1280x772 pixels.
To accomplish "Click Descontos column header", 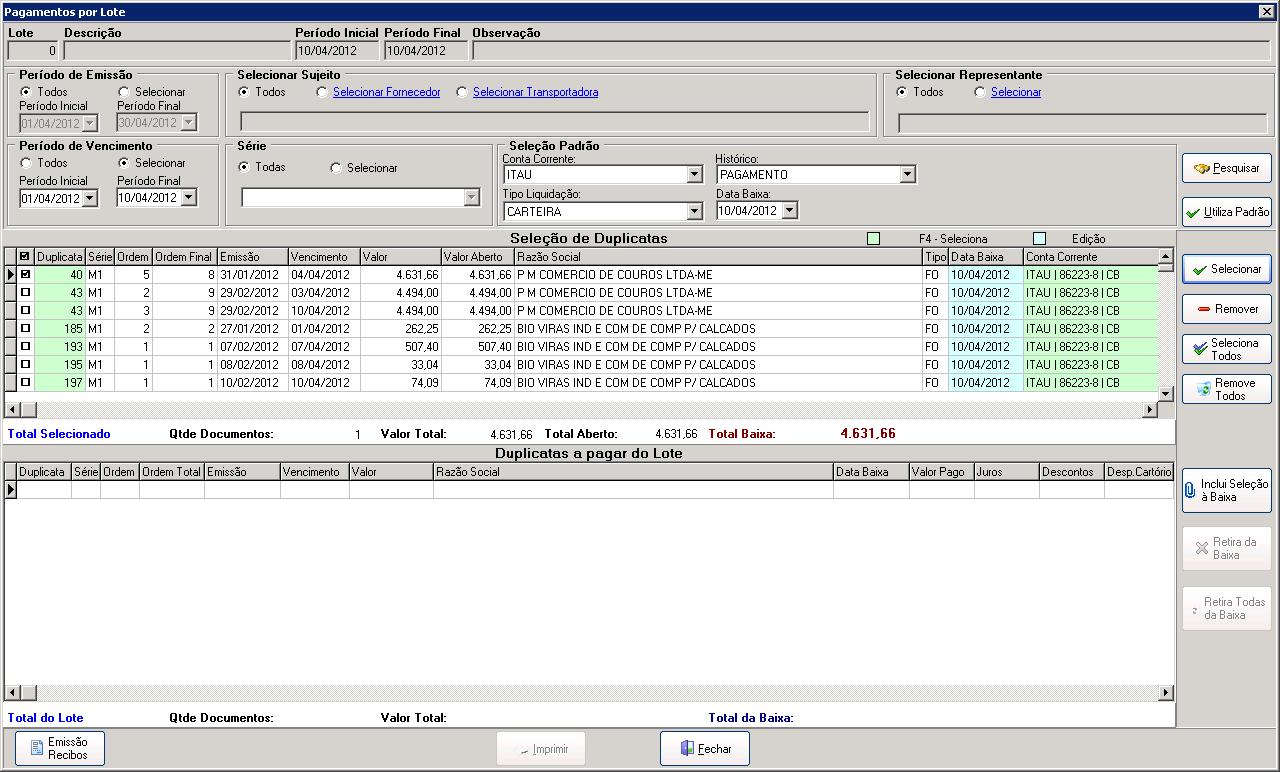I will (x=1071, y=472).
